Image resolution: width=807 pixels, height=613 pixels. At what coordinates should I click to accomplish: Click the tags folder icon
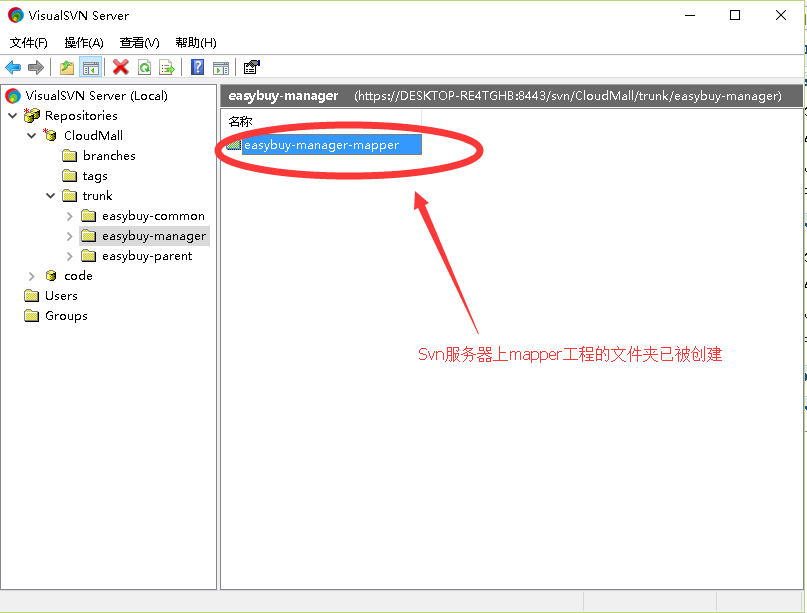point(69,176)
